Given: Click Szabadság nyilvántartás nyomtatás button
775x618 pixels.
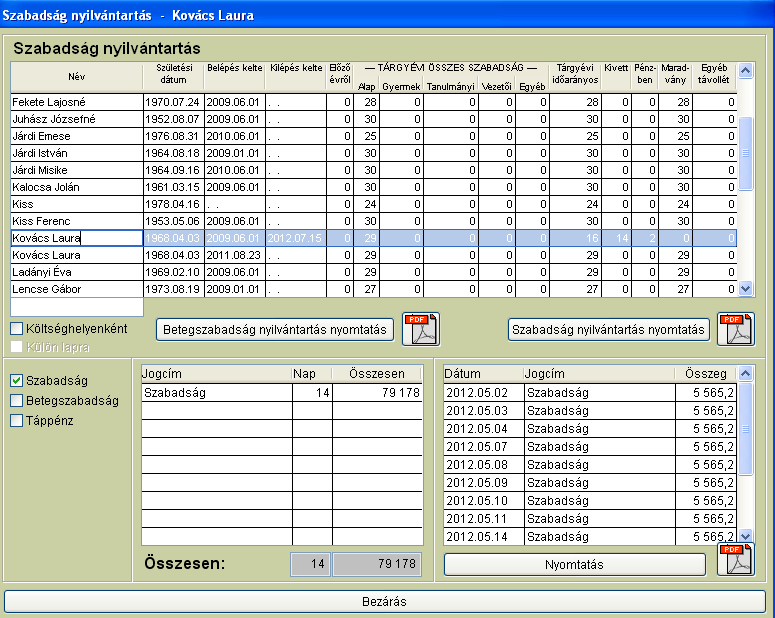Looking at the screenshot, I should click(608, 330).
